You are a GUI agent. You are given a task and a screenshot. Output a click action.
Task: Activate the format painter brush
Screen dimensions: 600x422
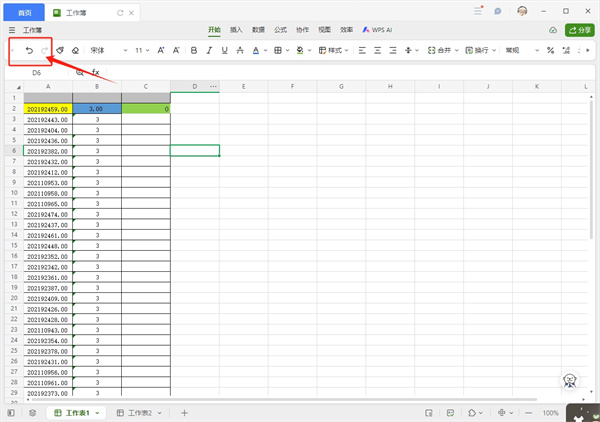[60, 50]
